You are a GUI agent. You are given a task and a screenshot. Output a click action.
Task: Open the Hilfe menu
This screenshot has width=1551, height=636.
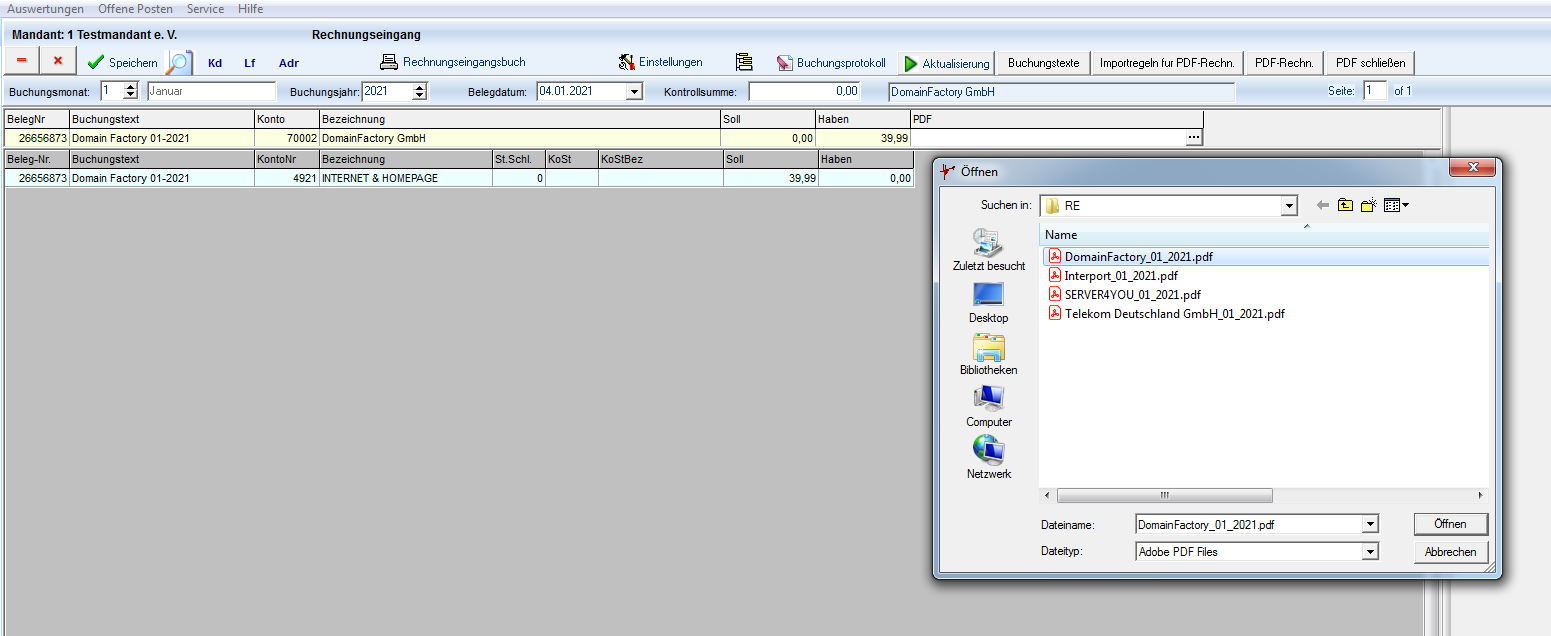point(251,9)
